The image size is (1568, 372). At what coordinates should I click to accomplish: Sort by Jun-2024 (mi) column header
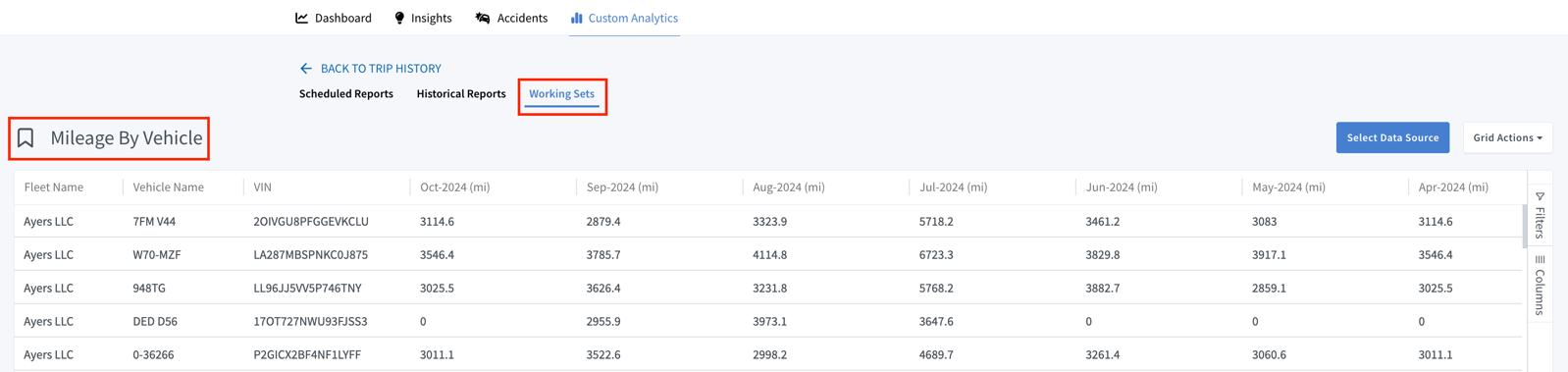(1122, 187)
